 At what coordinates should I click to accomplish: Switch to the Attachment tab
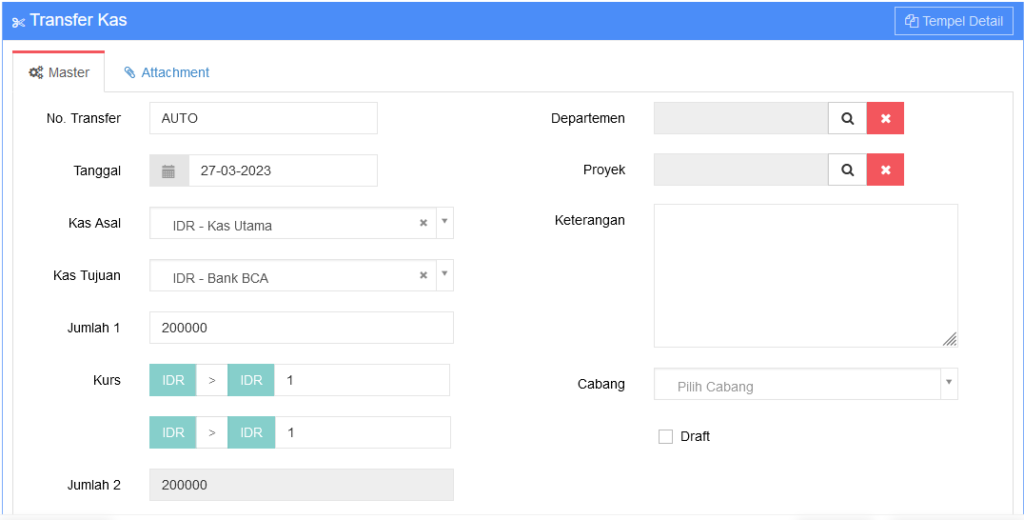click(x=166, y=73)
